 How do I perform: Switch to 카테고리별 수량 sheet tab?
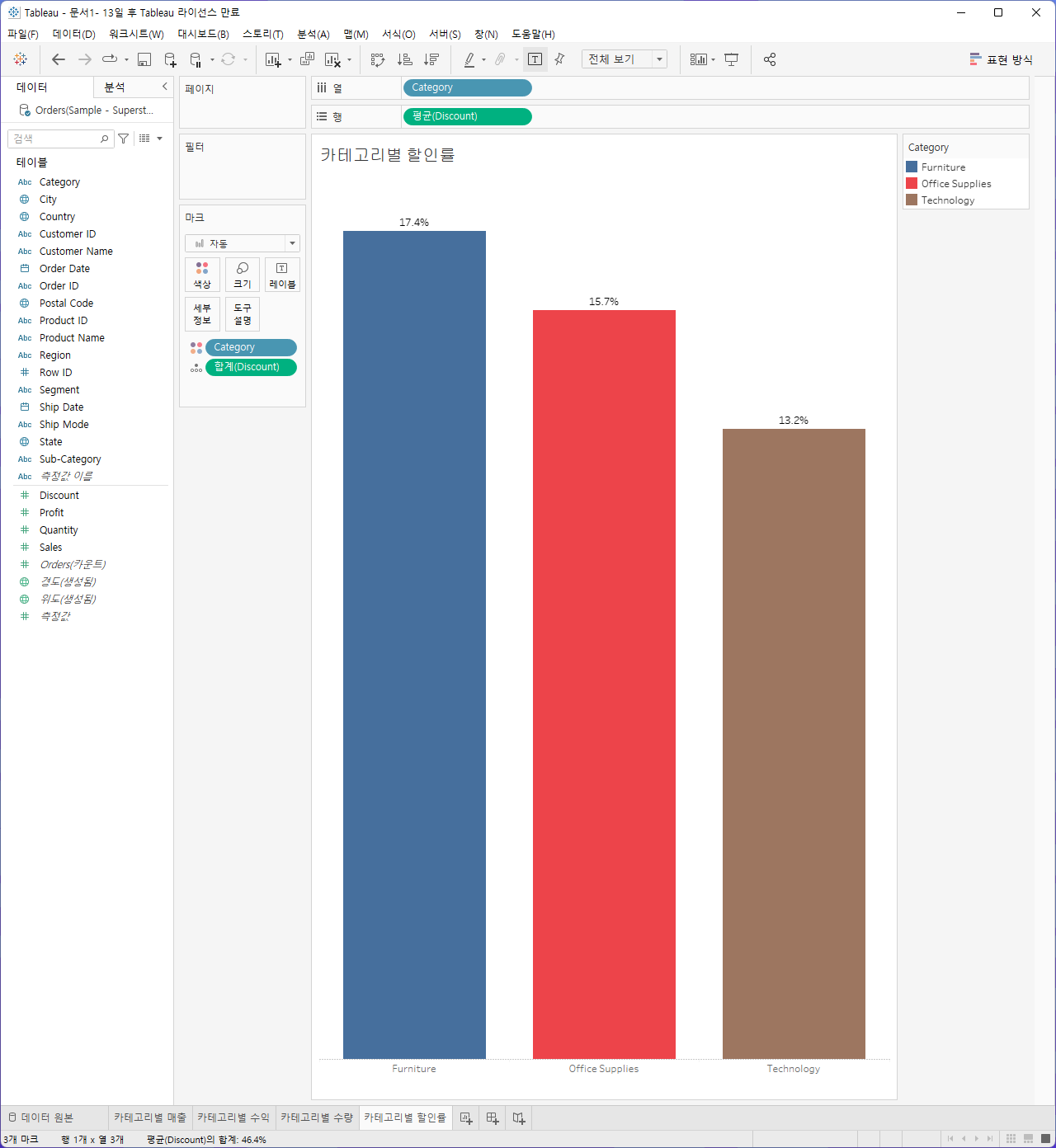pos(317,1117)
